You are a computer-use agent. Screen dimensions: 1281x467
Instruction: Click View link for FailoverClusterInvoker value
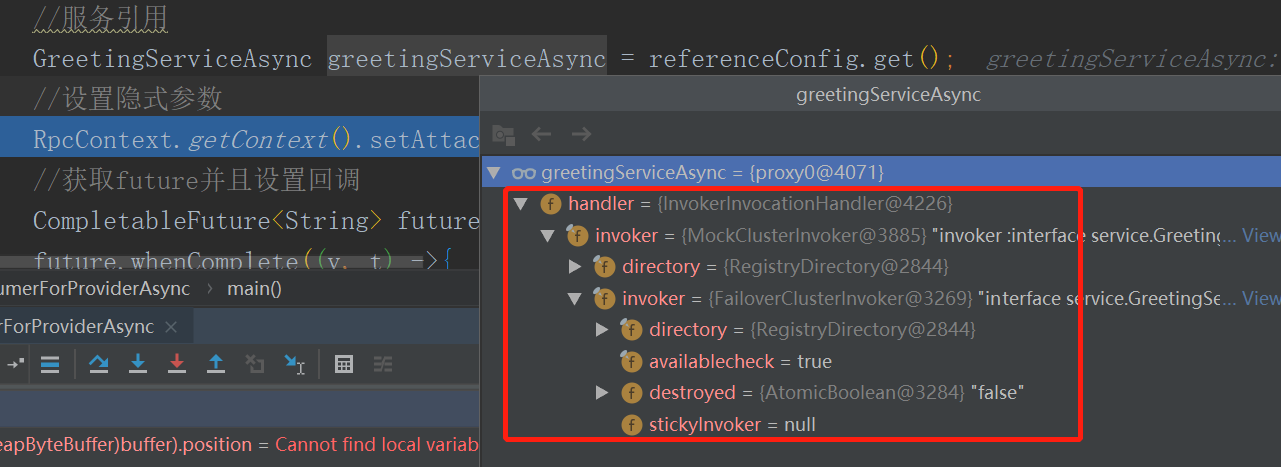click(1260, 298)
